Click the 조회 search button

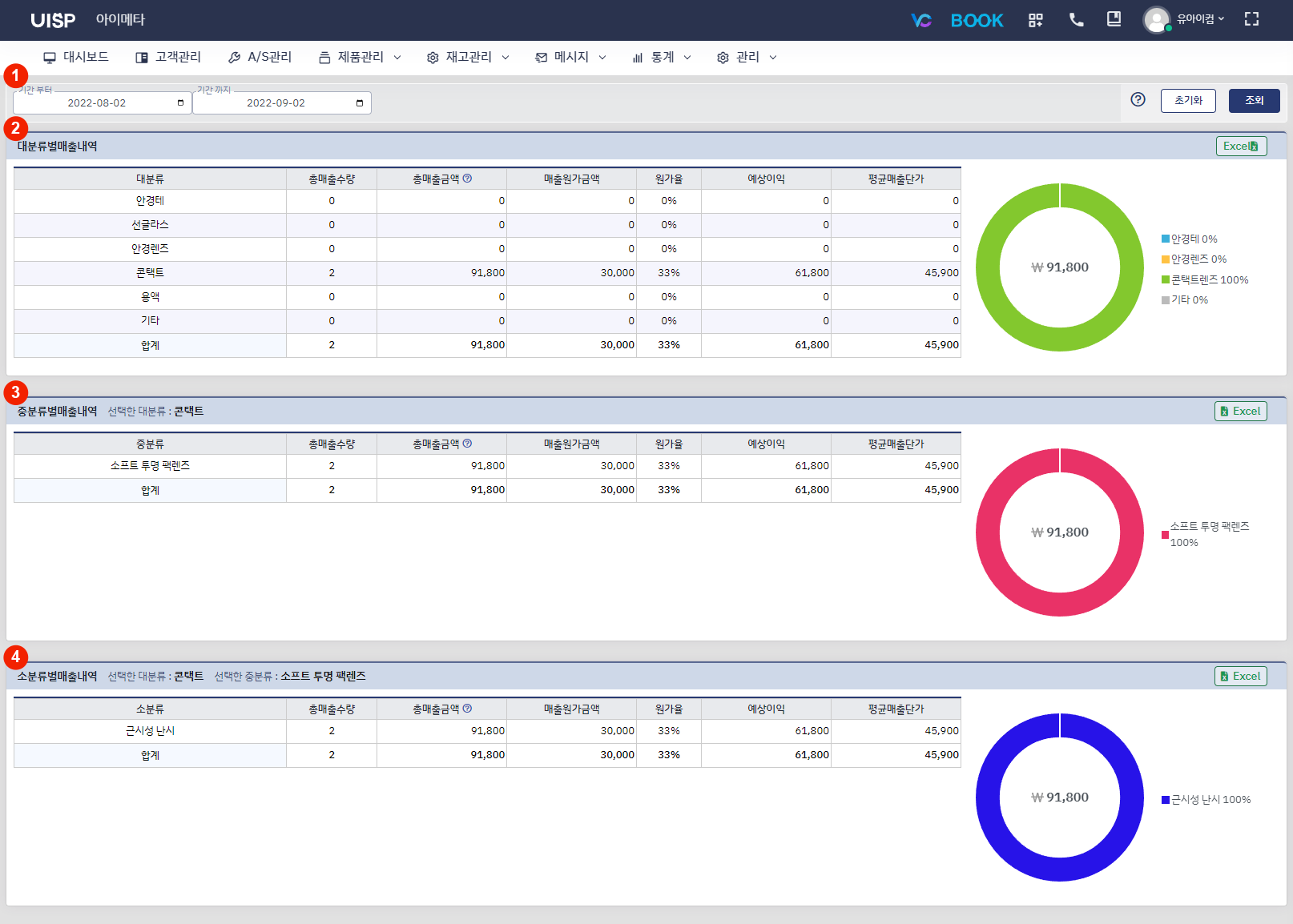(1254, 101)
